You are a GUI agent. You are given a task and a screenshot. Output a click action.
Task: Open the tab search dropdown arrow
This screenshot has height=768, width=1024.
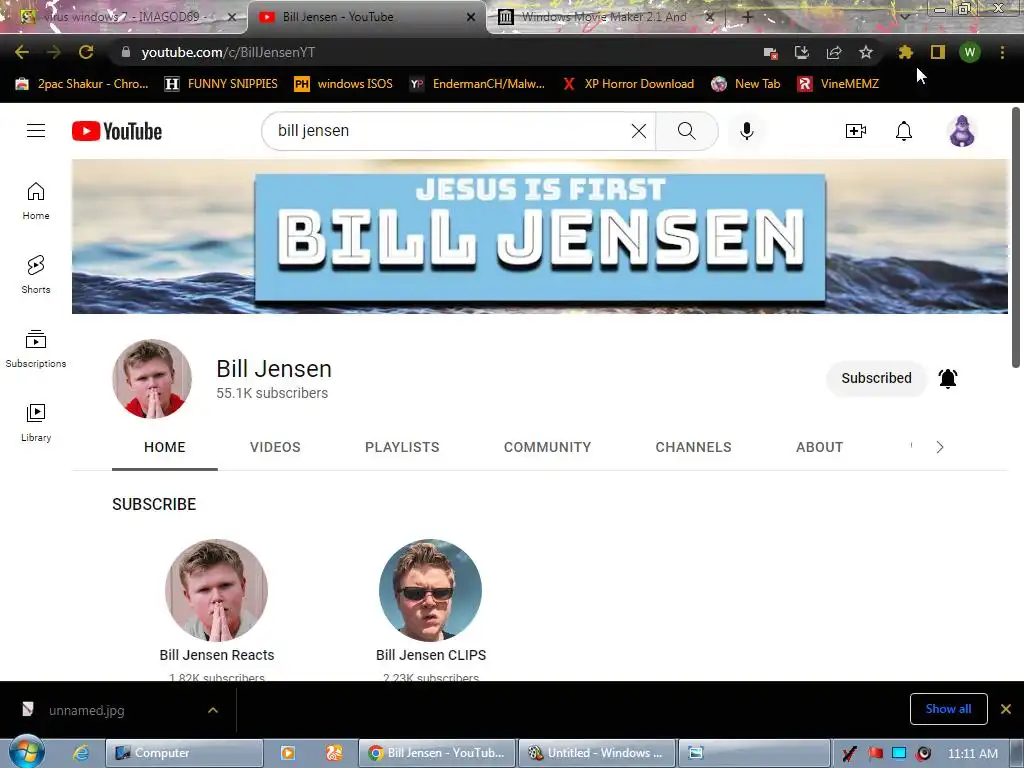coord(905,17)
